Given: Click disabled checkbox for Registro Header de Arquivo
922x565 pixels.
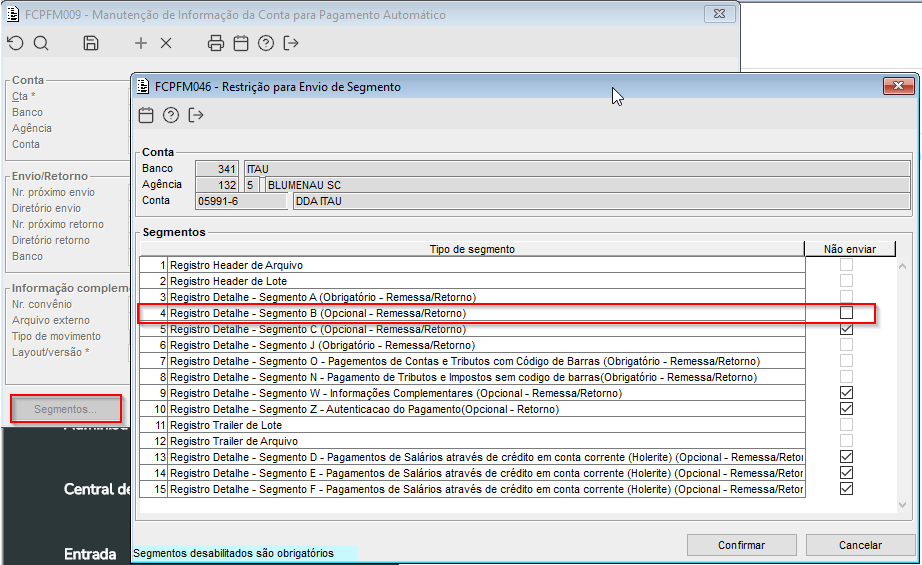Looking at the screenshot, I should [x=846, y=265].
